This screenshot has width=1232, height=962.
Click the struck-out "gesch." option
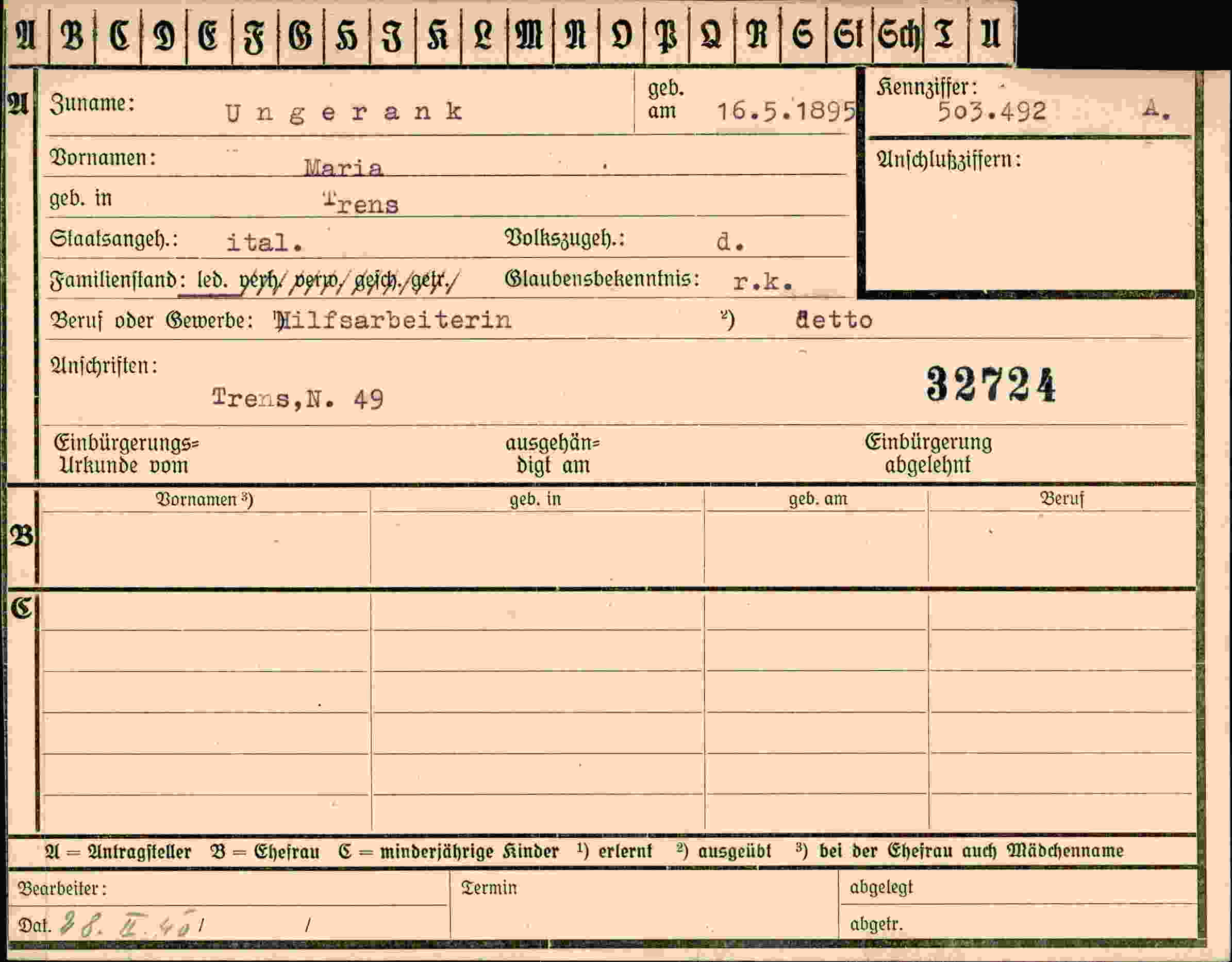(378, 280)
